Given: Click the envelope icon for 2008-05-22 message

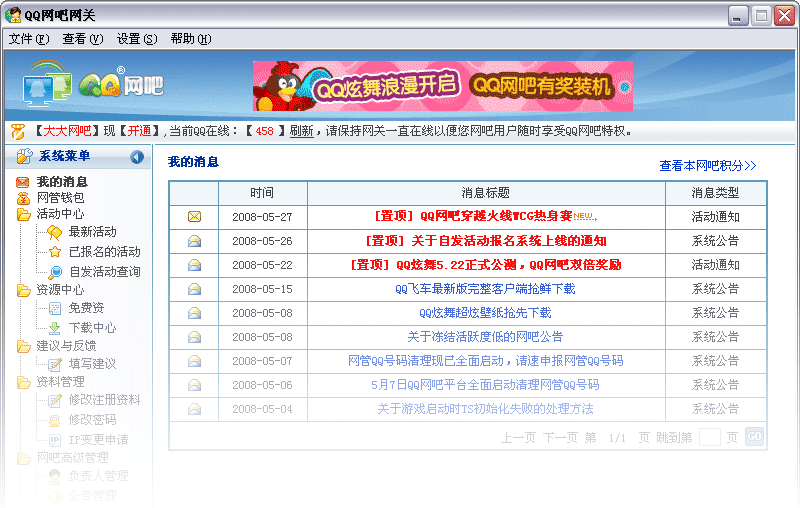Looking at the screenshot, I should pyautogui.click(x=194, y=265).
